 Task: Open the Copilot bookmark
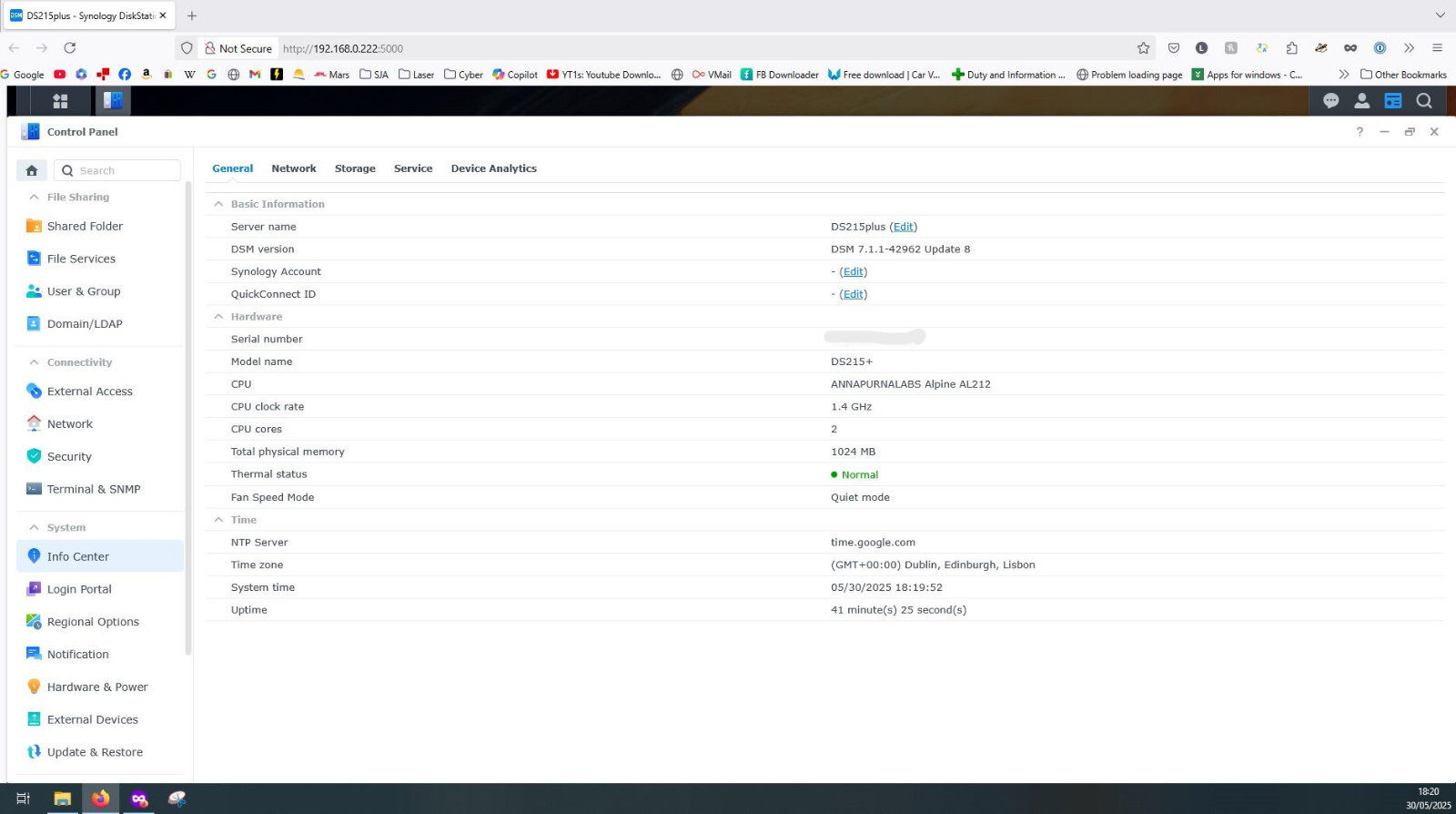515,75
